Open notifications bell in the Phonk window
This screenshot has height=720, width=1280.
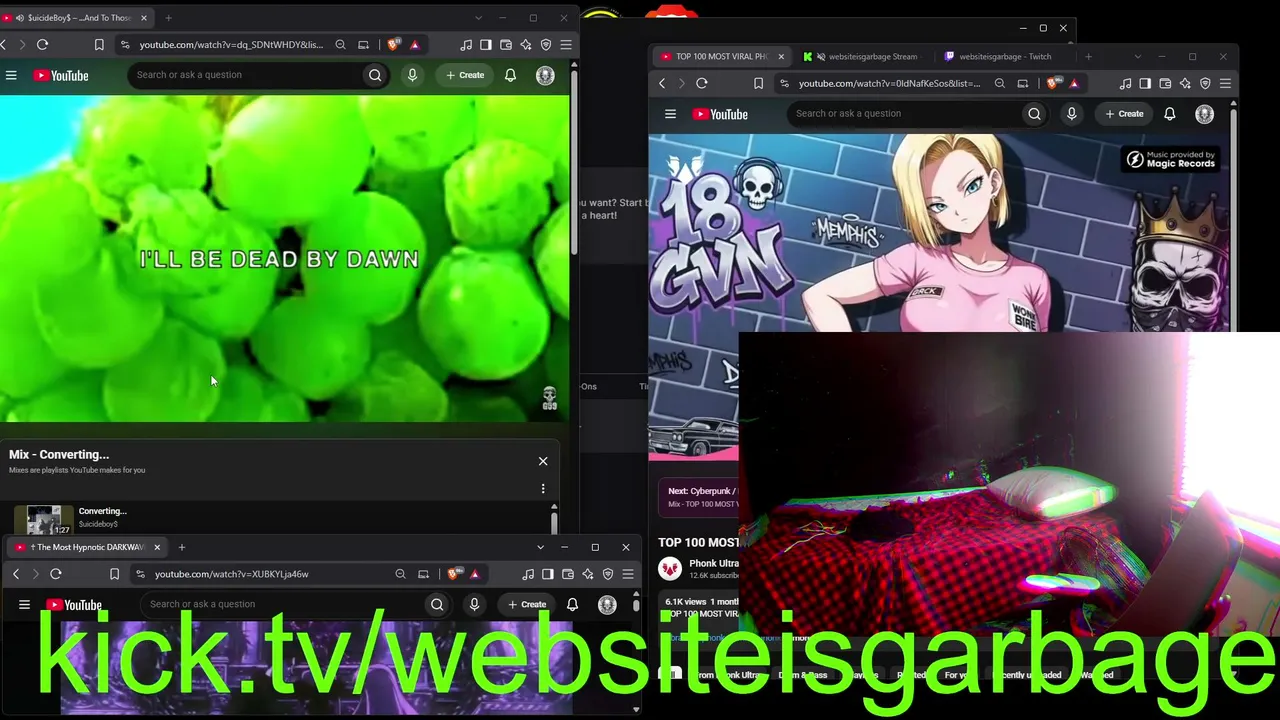tap(1169, 114)
